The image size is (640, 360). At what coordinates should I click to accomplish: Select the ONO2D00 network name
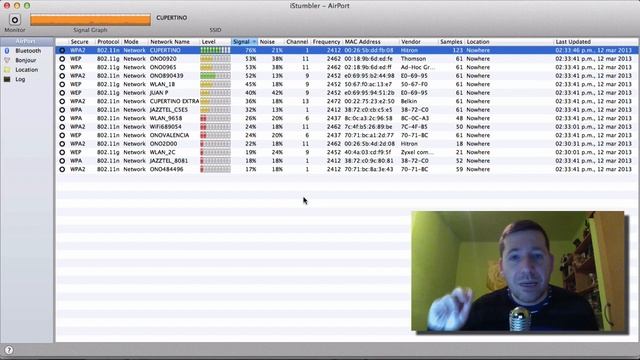[163, 144]
